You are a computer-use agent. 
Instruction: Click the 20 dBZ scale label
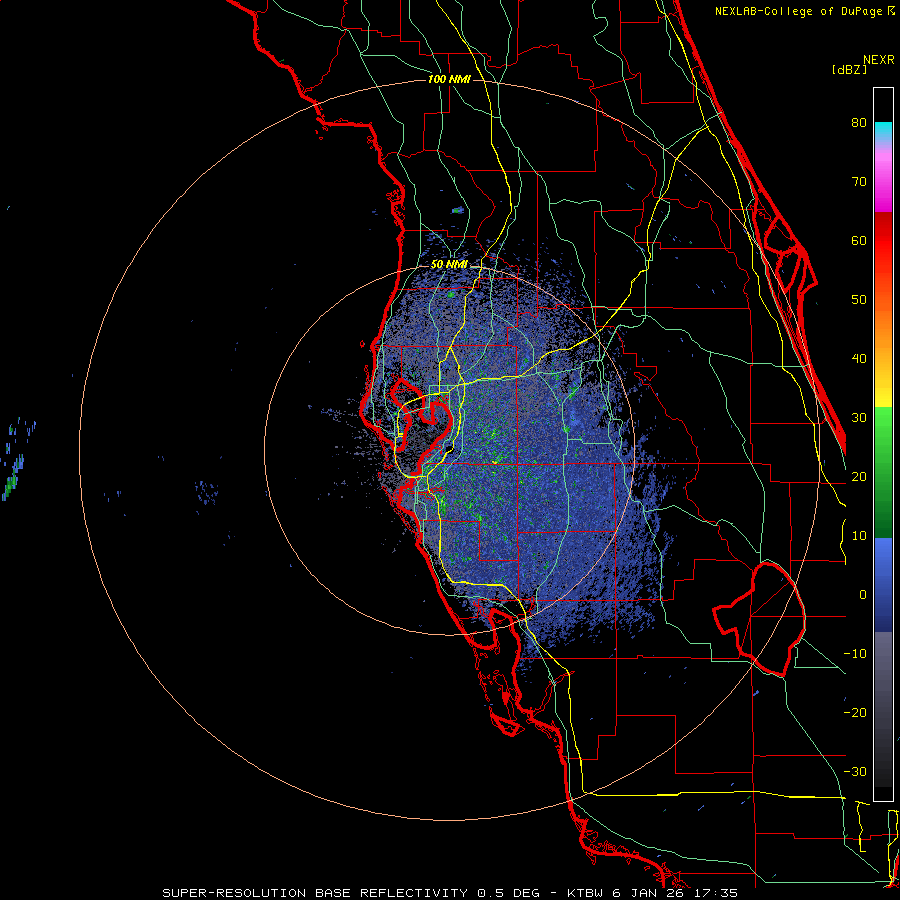(x=859, y=476)
